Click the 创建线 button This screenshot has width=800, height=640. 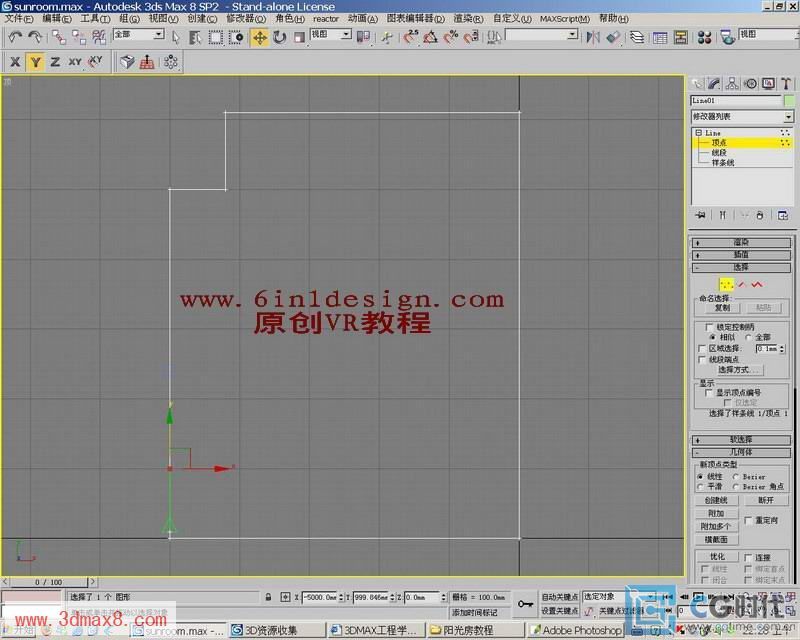point(716,500)
